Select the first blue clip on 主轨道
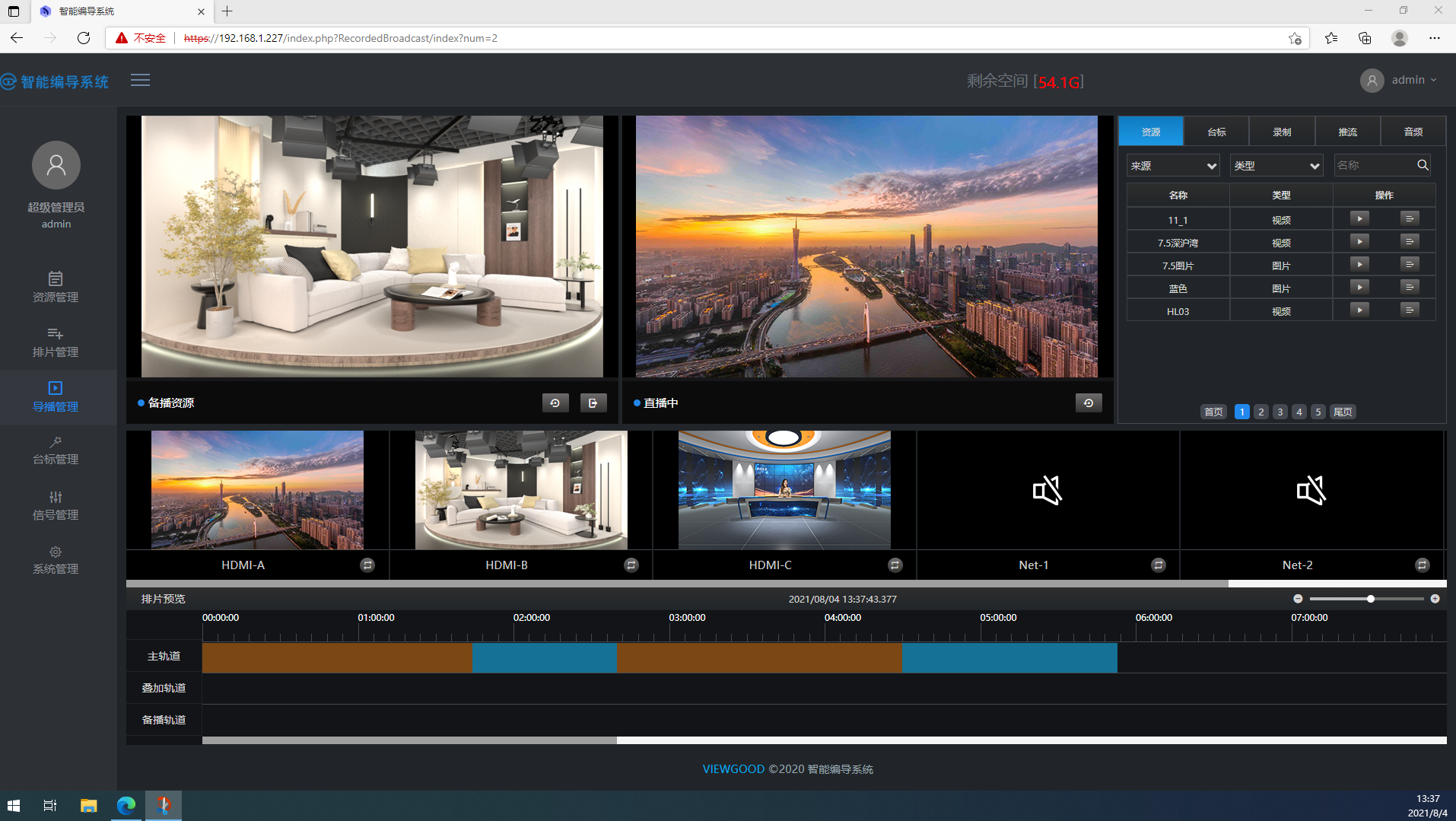 (545, 657)
